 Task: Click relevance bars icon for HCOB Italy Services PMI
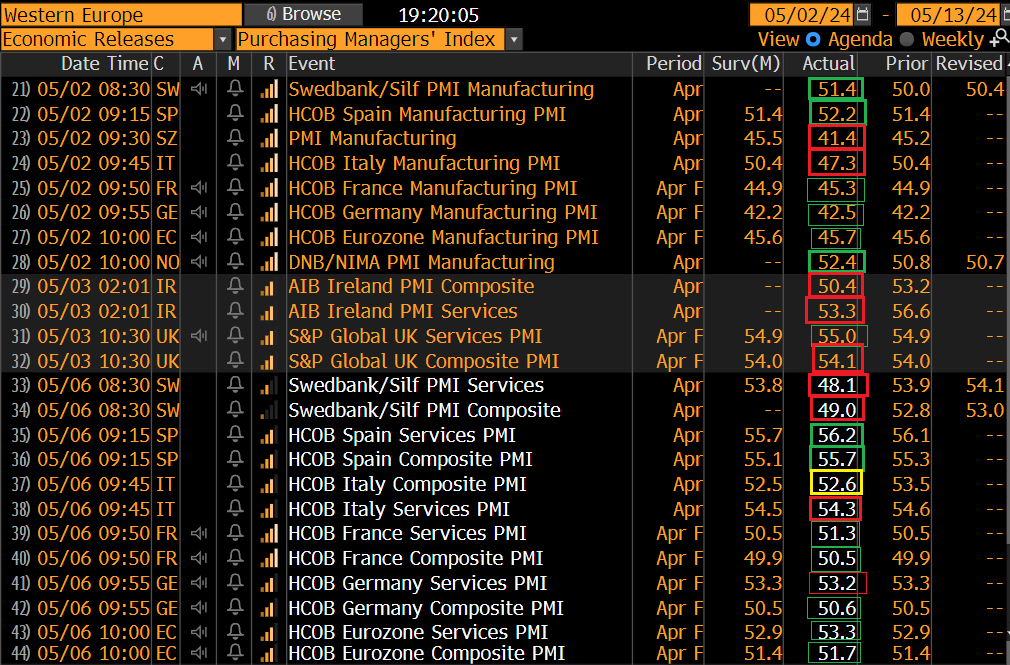coord(269,509)
